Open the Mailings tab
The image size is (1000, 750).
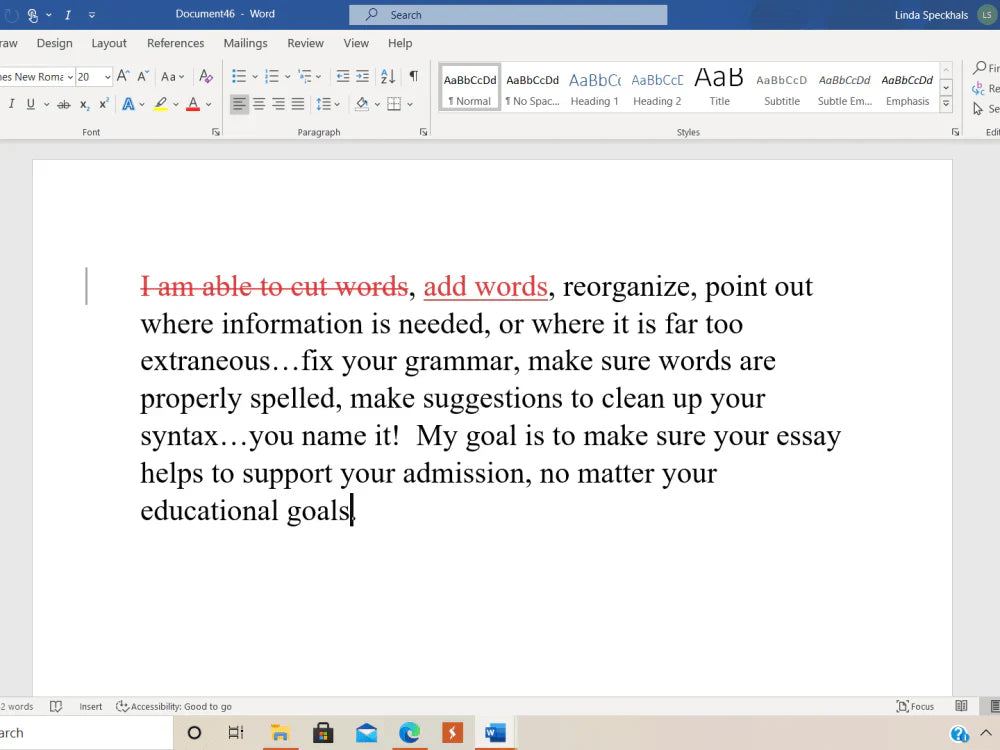(x=246, y=43)
